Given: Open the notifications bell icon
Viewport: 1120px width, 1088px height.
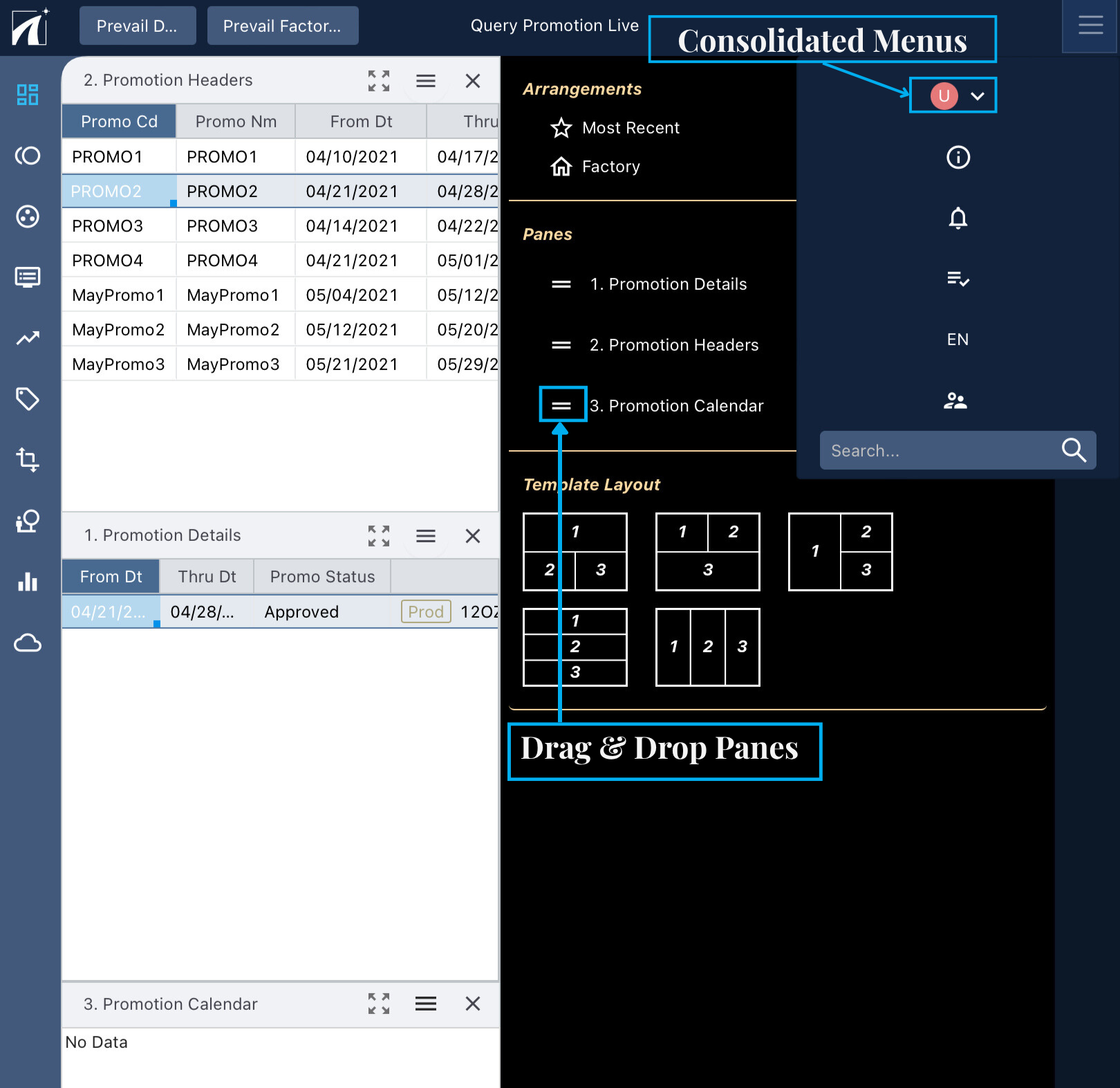Looking at the screenshot, I should 958,219.
